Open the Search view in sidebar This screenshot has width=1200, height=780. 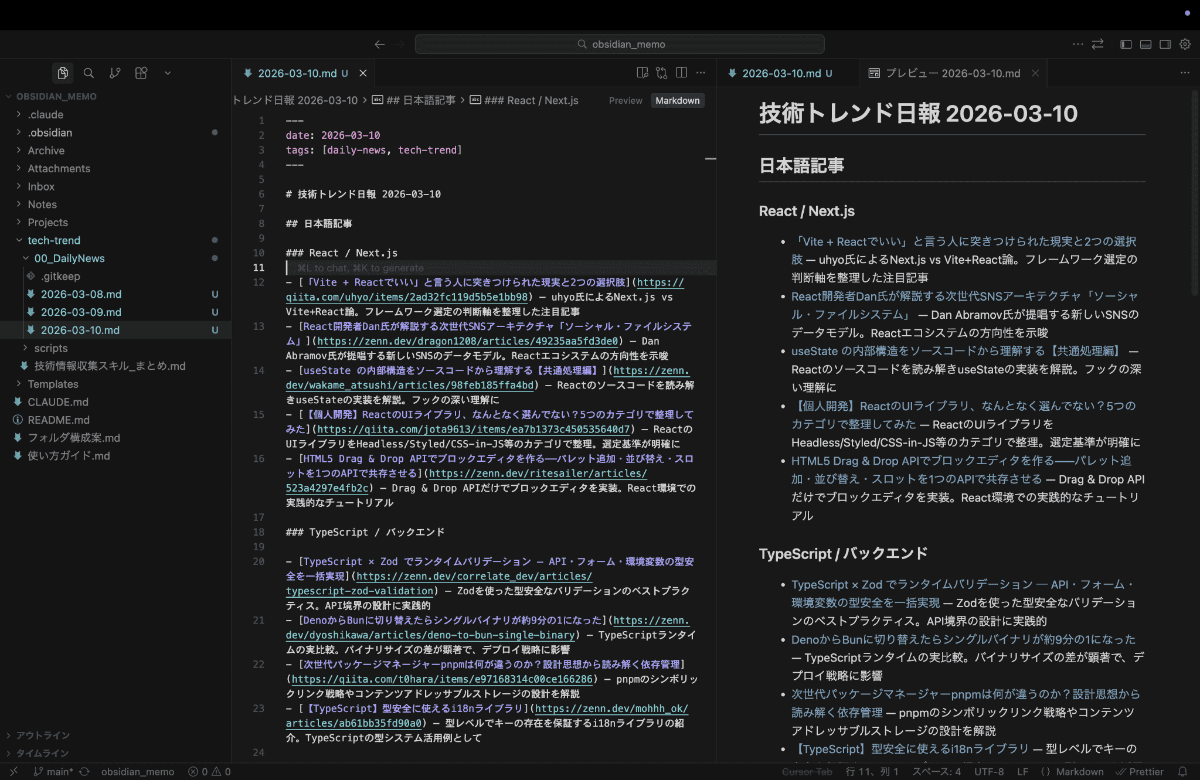[89, 73]
